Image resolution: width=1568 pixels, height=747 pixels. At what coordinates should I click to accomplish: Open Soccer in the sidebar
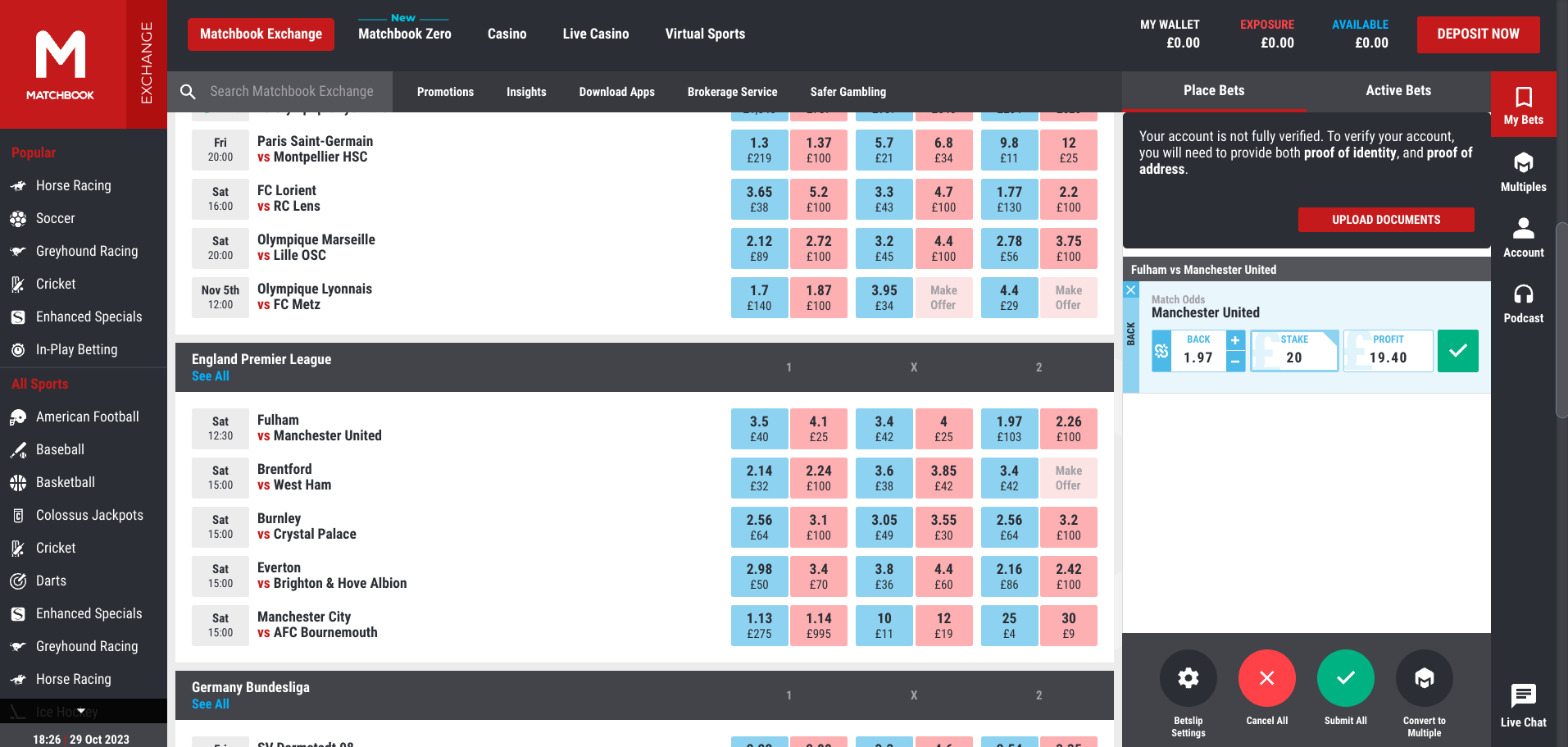pos(55,219)
